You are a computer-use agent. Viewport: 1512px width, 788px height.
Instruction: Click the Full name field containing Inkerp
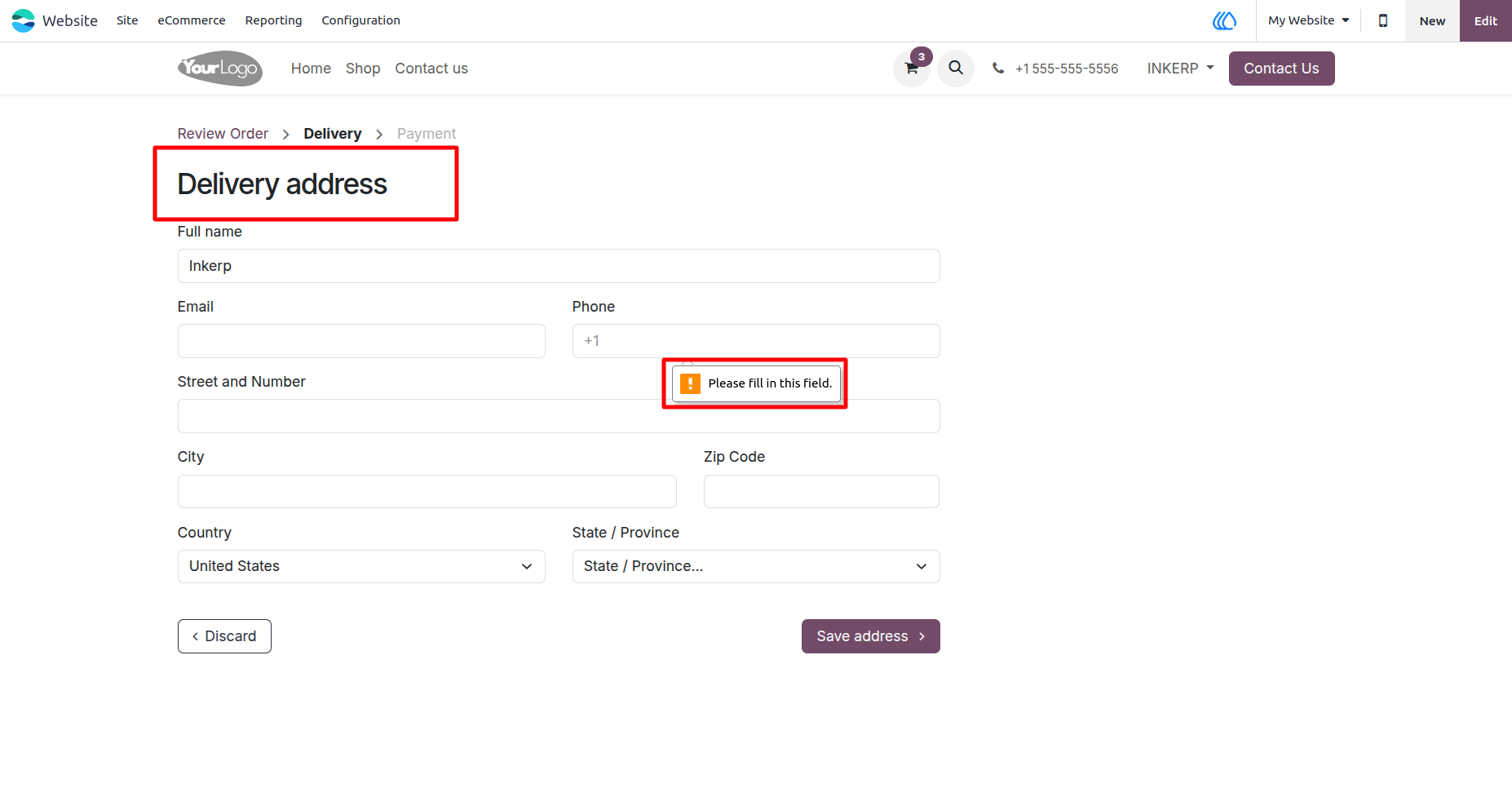coord(559,266)
